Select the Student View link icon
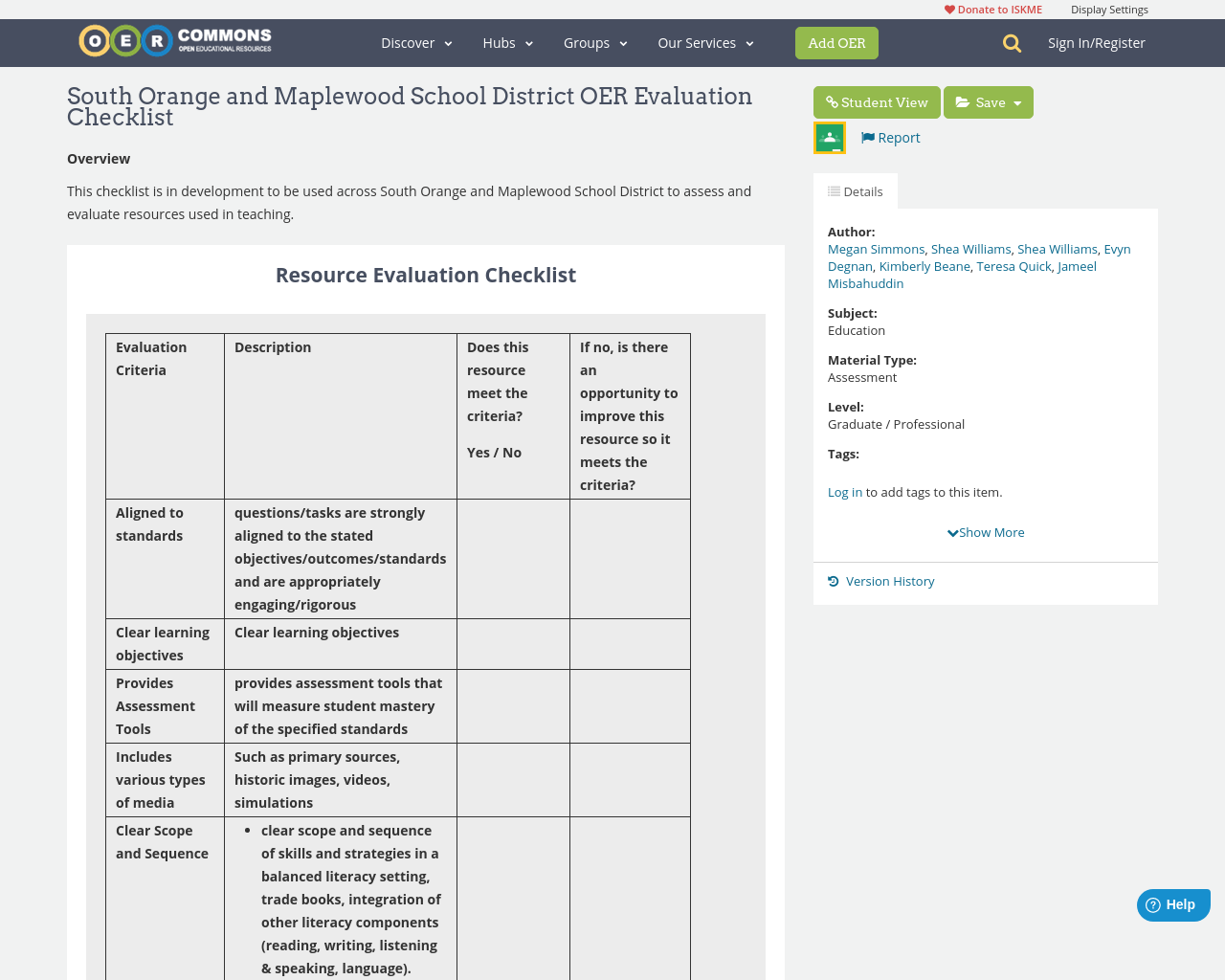 click(832, 100)
